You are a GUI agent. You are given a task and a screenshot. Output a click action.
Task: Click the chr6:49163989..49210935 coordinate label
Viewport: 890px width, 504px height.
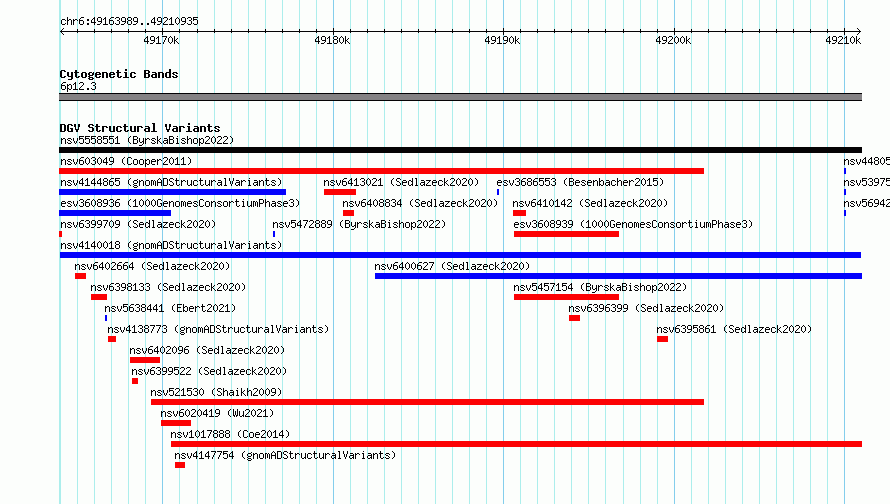pos(129,21)
